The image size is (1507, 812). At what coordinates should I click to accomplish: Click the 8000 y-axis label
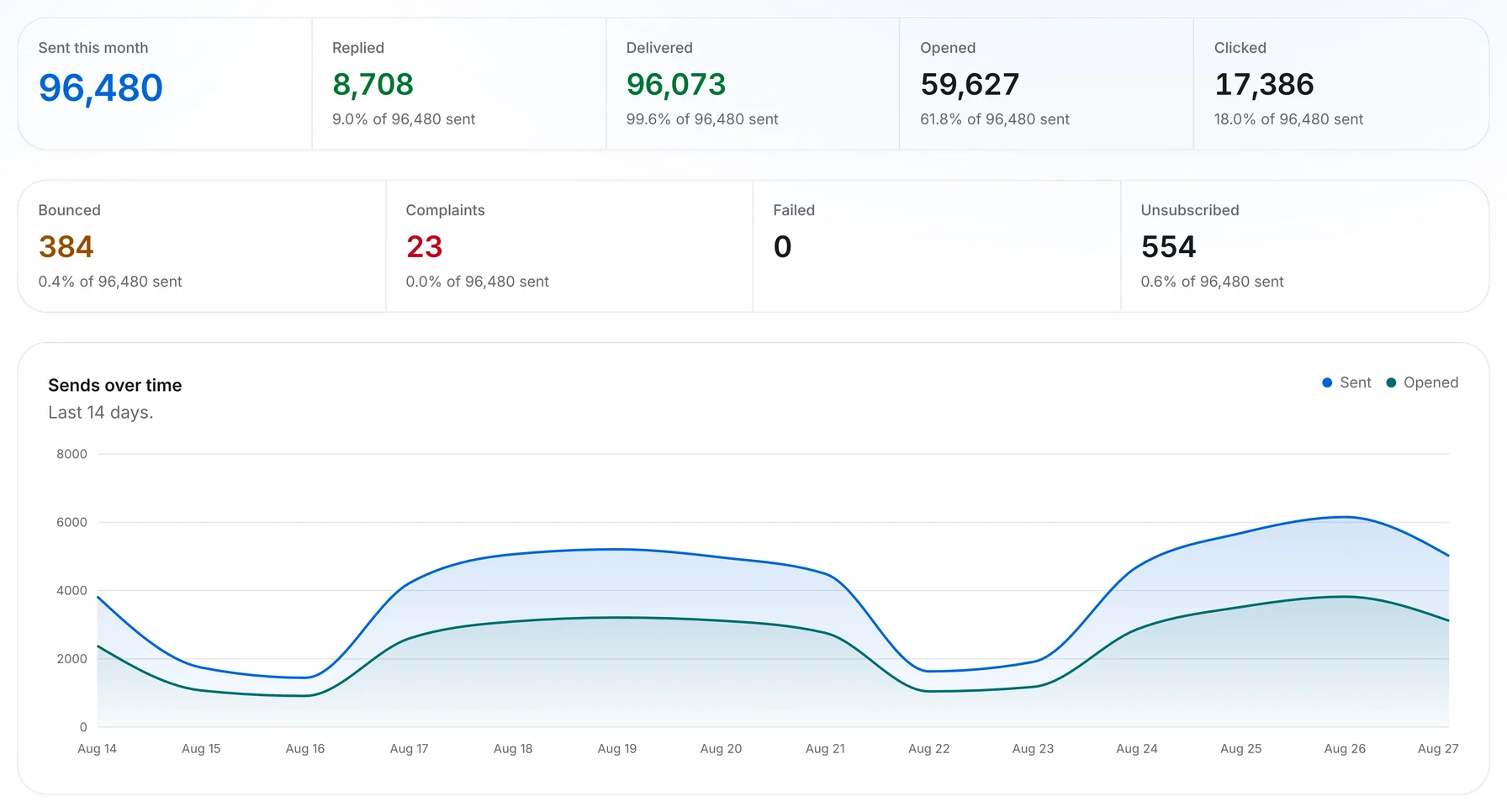tap(71, 454)
